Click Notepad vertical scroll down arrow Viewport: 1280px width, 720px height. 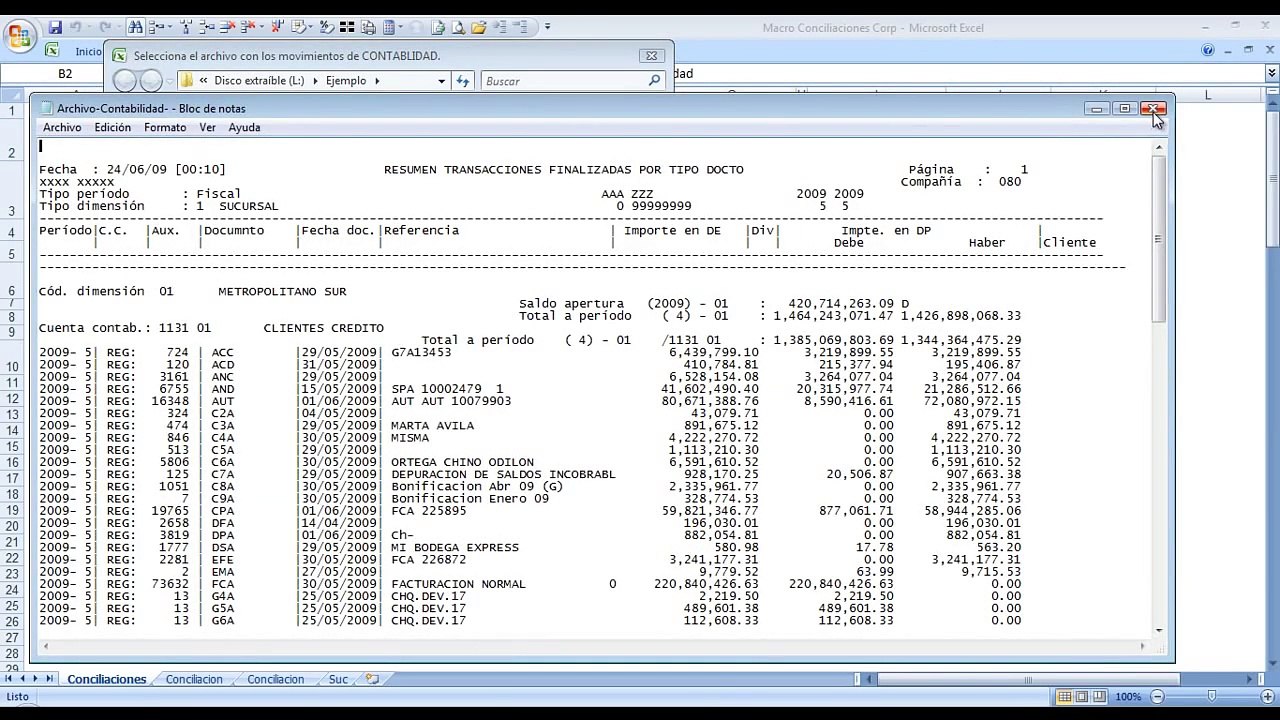pos(1158,629)
